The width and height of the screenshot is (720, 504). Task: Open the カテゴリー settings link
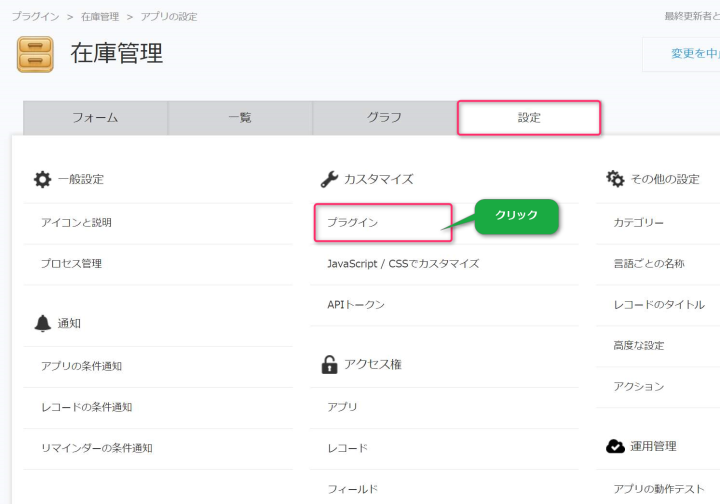(x=638, y=222)
